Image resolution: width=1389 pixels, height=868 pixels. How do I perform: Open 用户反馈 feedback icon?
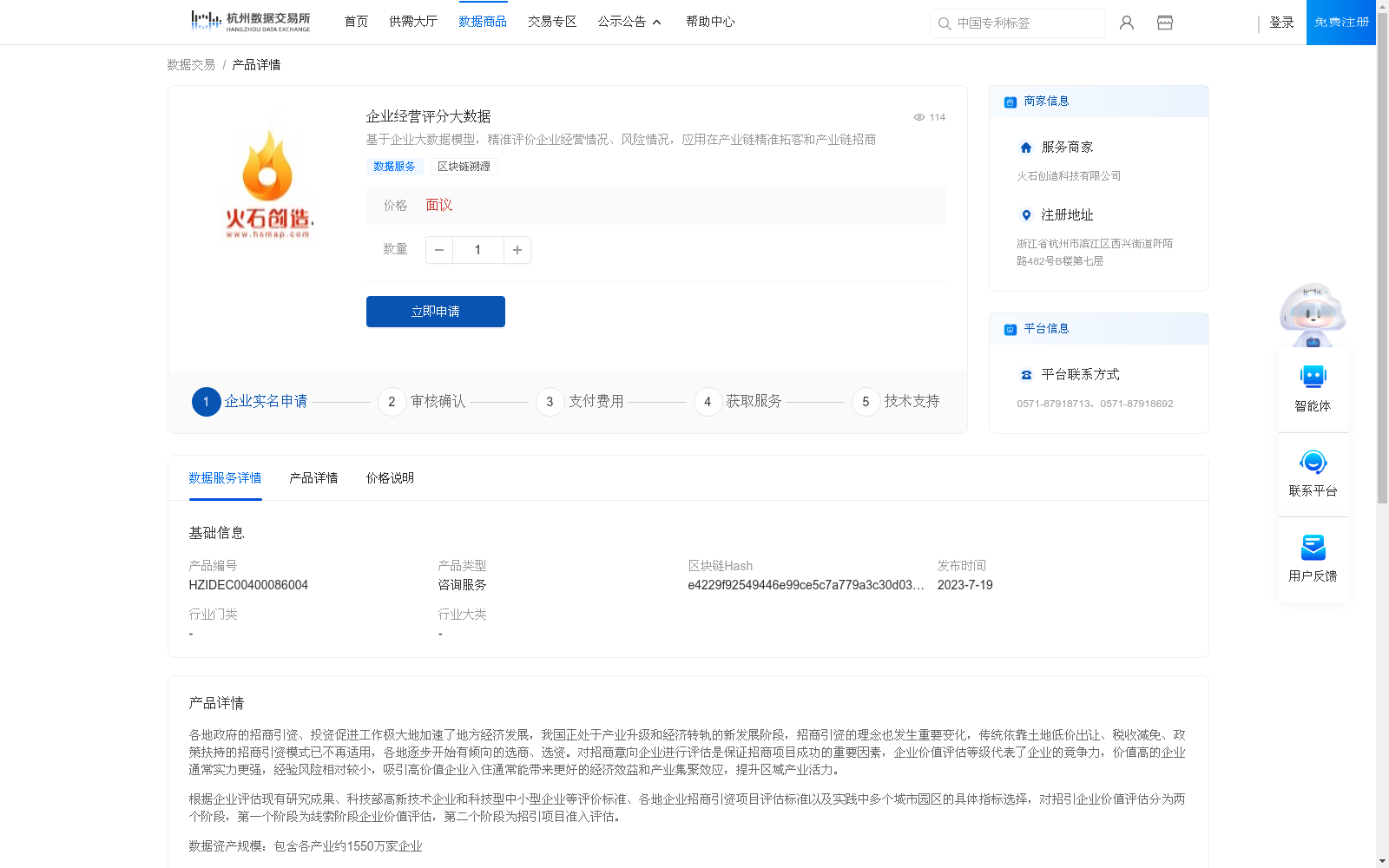(1313, 547)
